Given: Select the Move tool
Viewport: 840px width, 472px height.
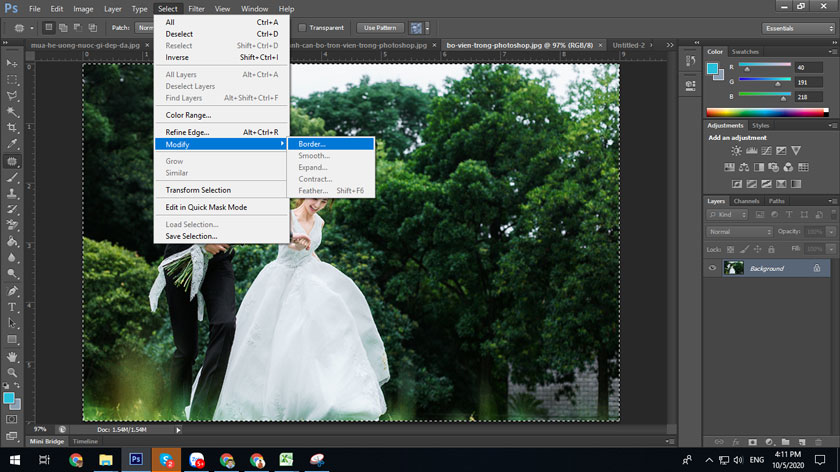Looking at the screenshot, I should (x=12, y=63).
